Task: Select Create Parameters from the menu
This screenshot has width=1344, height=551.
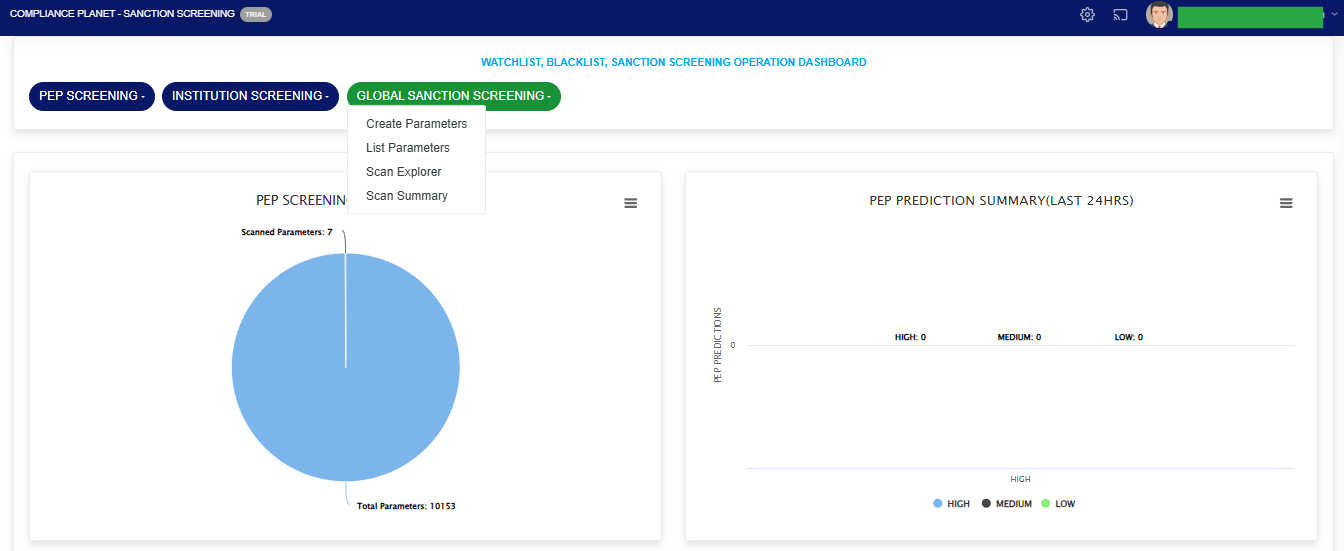Action: point(416,124)
